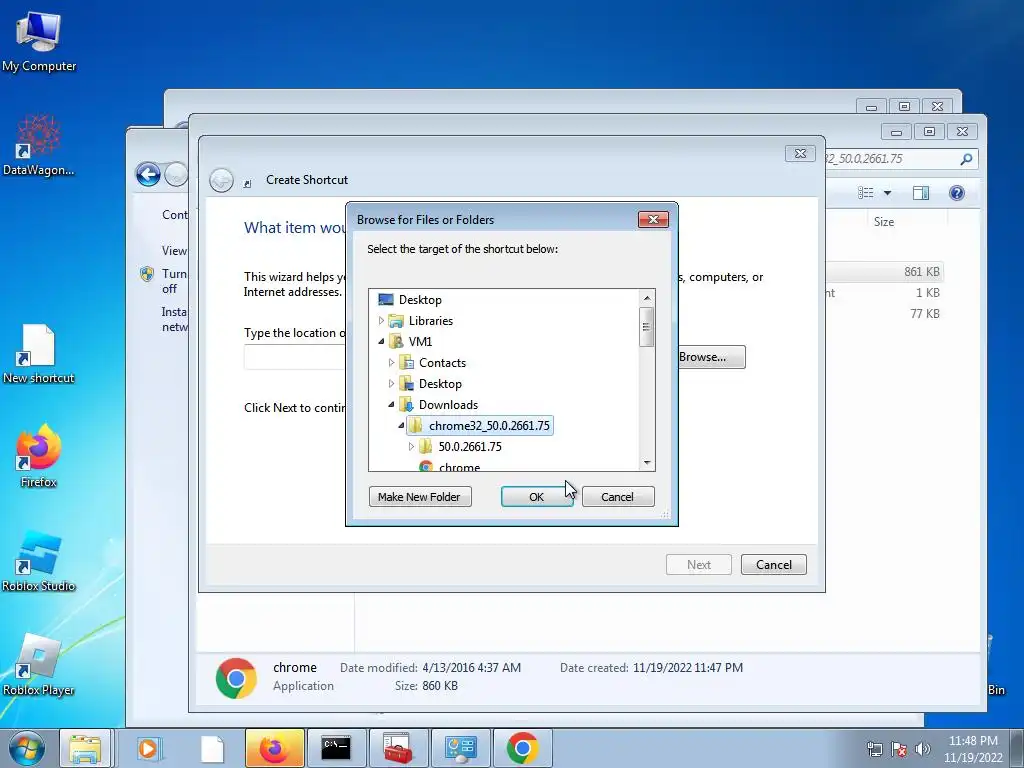Click the tree scrollbar thumb
1024x768 pixels.
click(647, 327)
